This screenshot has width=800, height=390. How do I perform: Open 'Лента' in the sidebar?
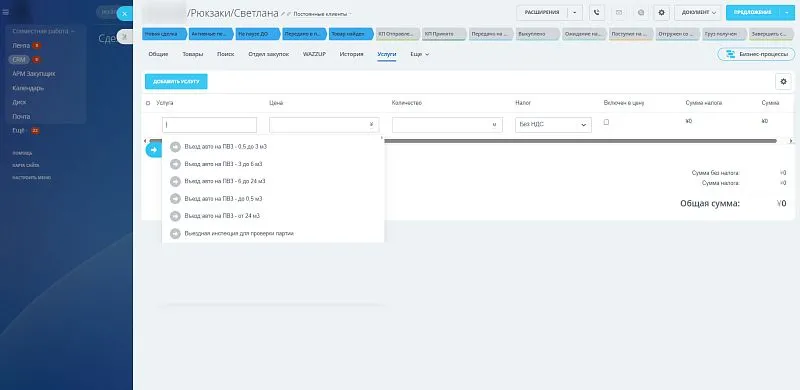[21, 45]
